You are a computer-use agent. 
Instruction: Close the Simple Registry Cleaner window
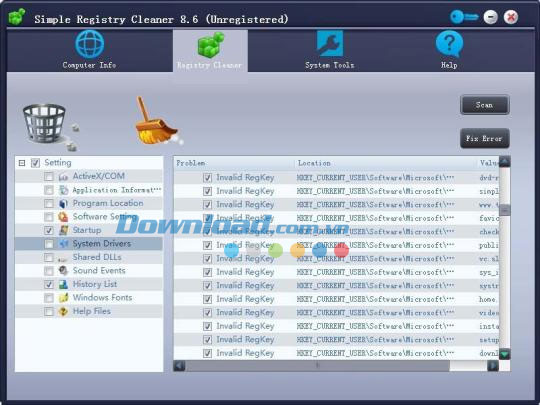(511, 17)
